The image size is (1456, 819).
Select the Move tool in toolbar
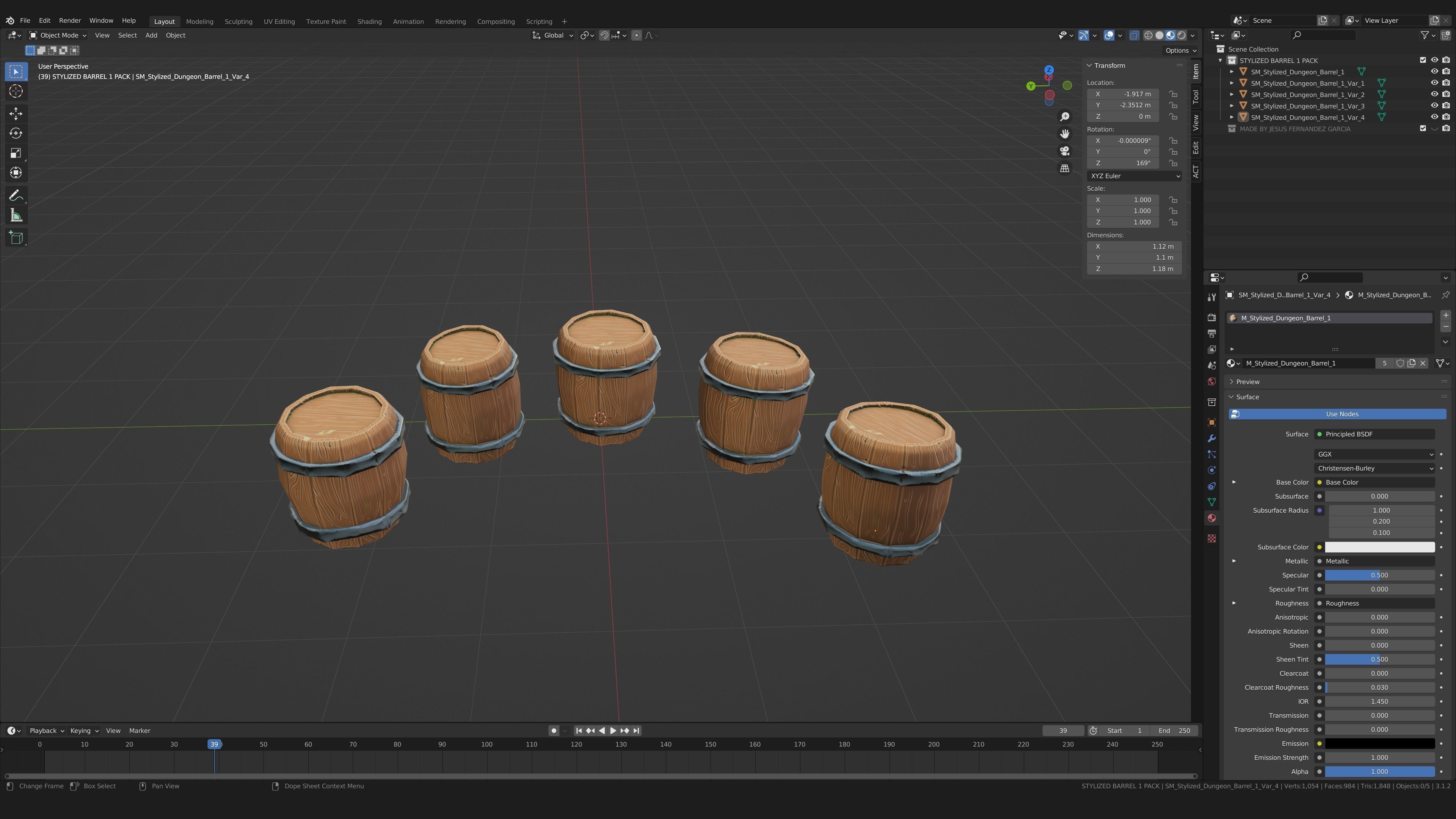[x=16, y=114]
